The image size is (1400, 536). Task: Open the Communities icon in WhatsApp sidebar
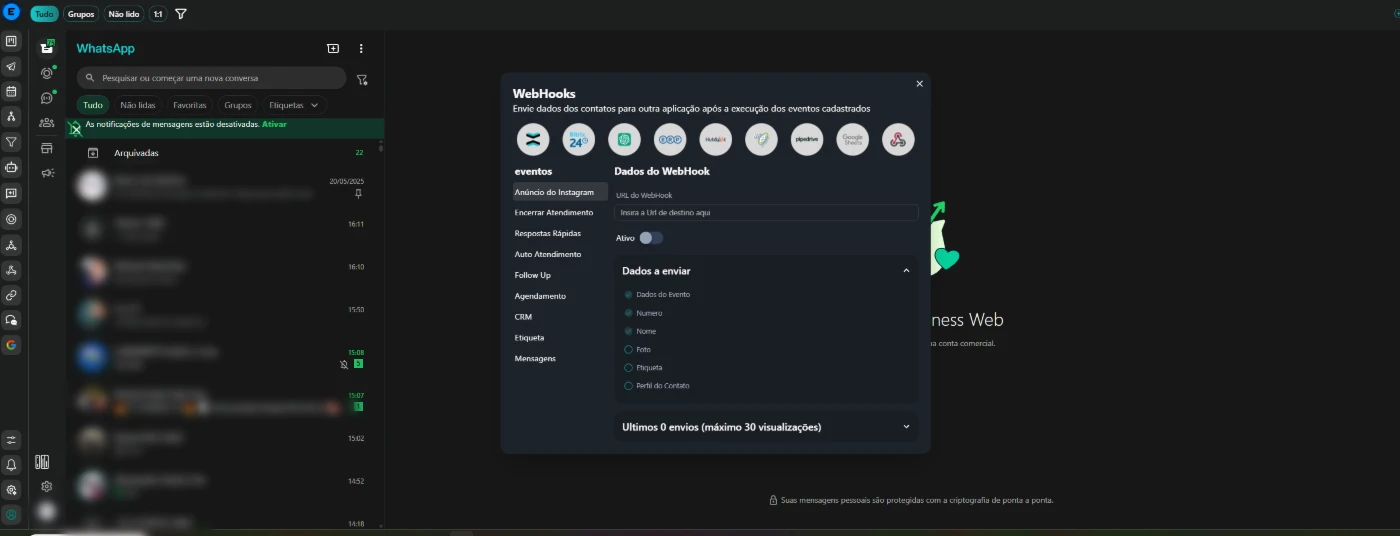pyautogui.click(x=47, y=123)
